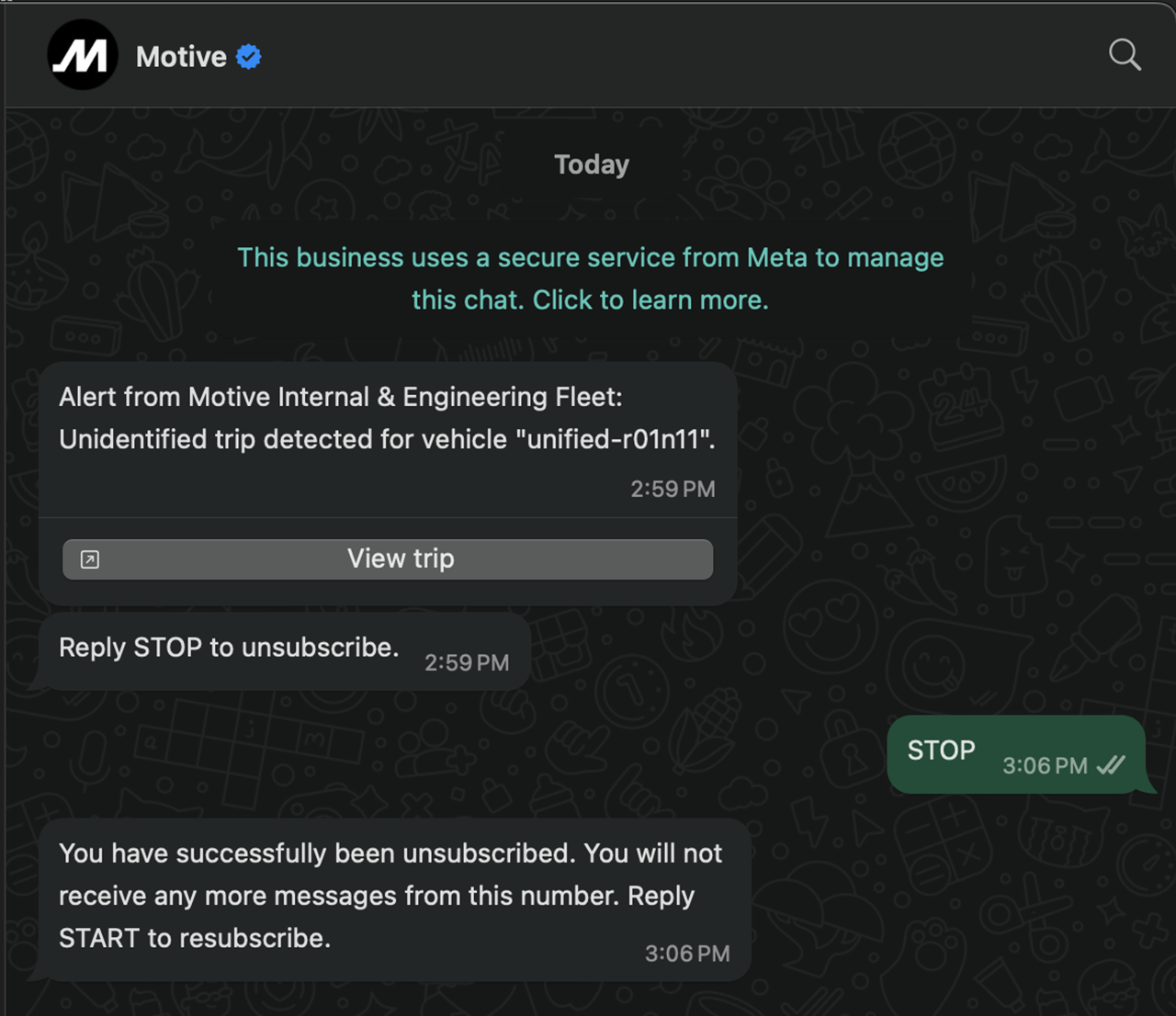Click the search icon in chat header
Screen dimensions: 1176x1016
(x=1125, y=55)
